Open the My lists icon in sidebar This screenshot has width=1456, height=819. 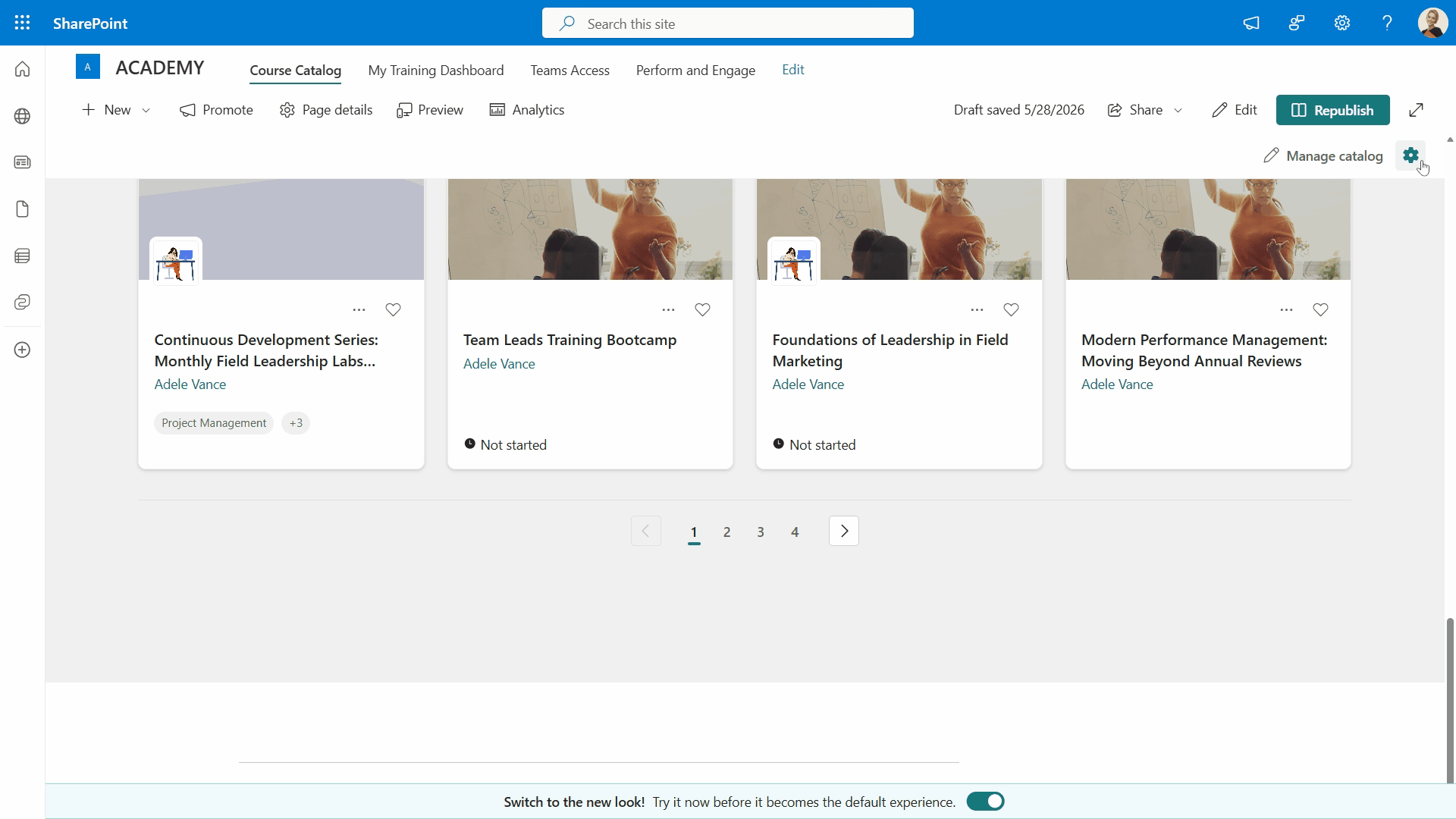click(23, 256)
